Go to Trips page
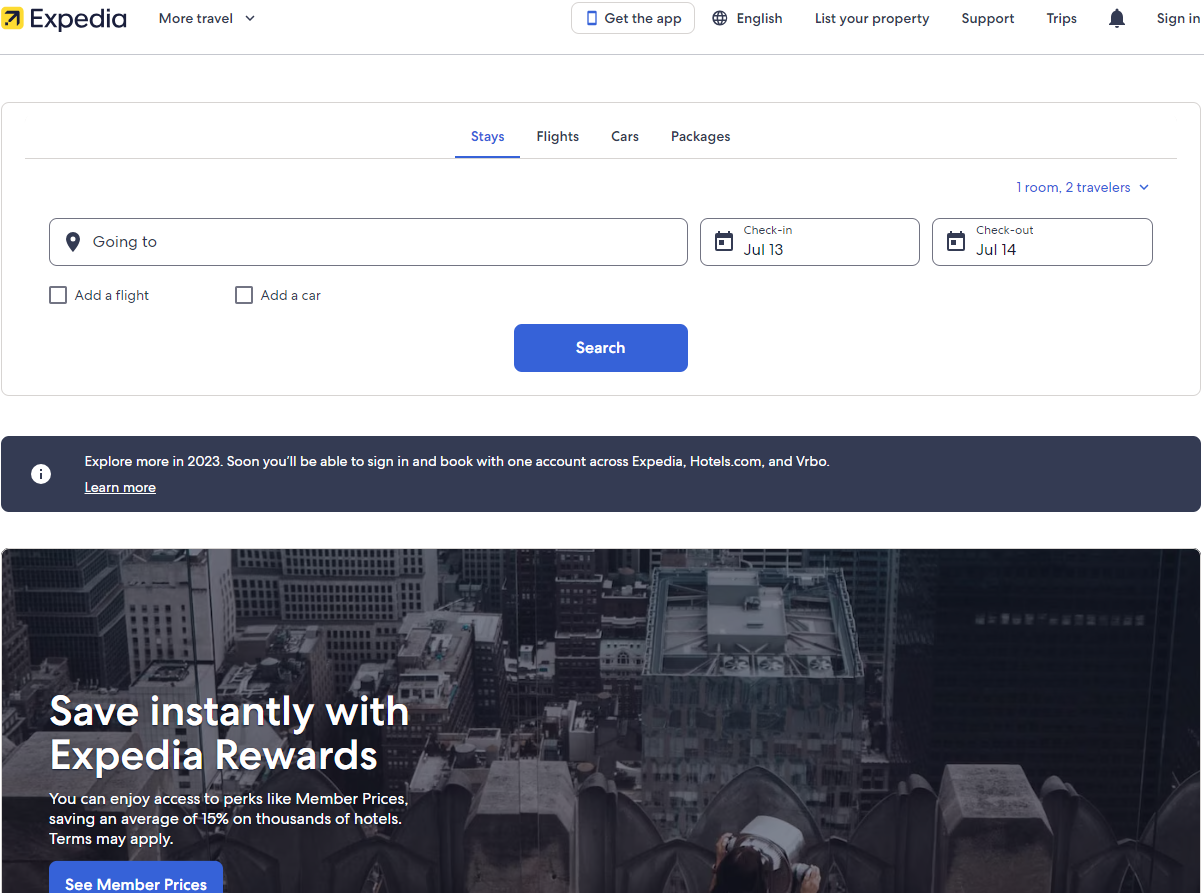This screenshot has height=893, width=1204. 1062,18
